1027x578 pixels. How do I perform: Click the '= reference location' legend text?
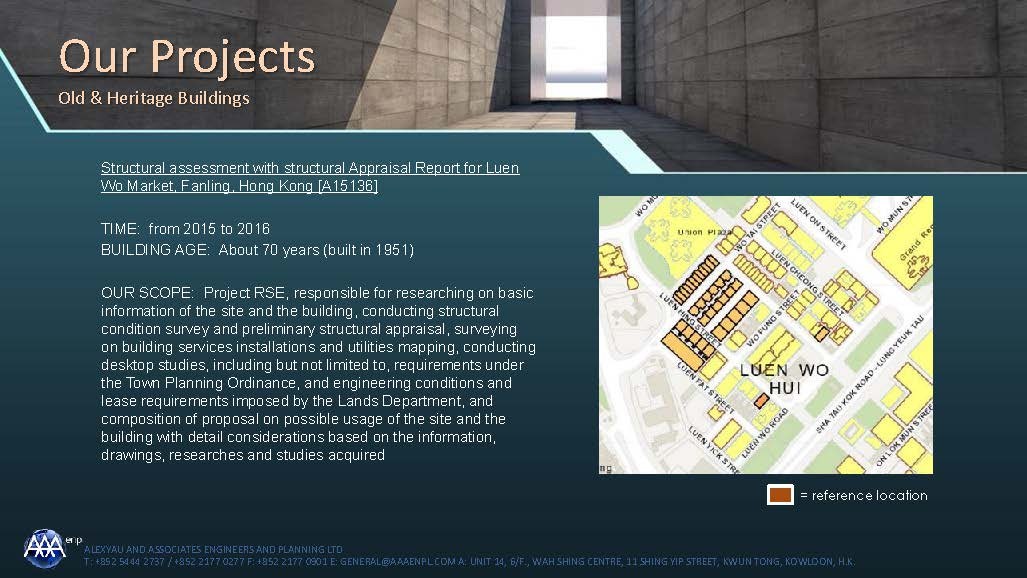pos(863,495)
